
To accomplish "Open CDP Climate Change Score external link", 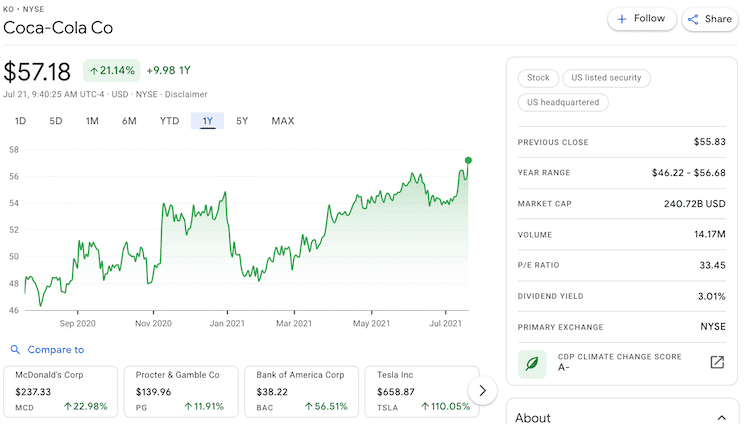I will [717, 362].
